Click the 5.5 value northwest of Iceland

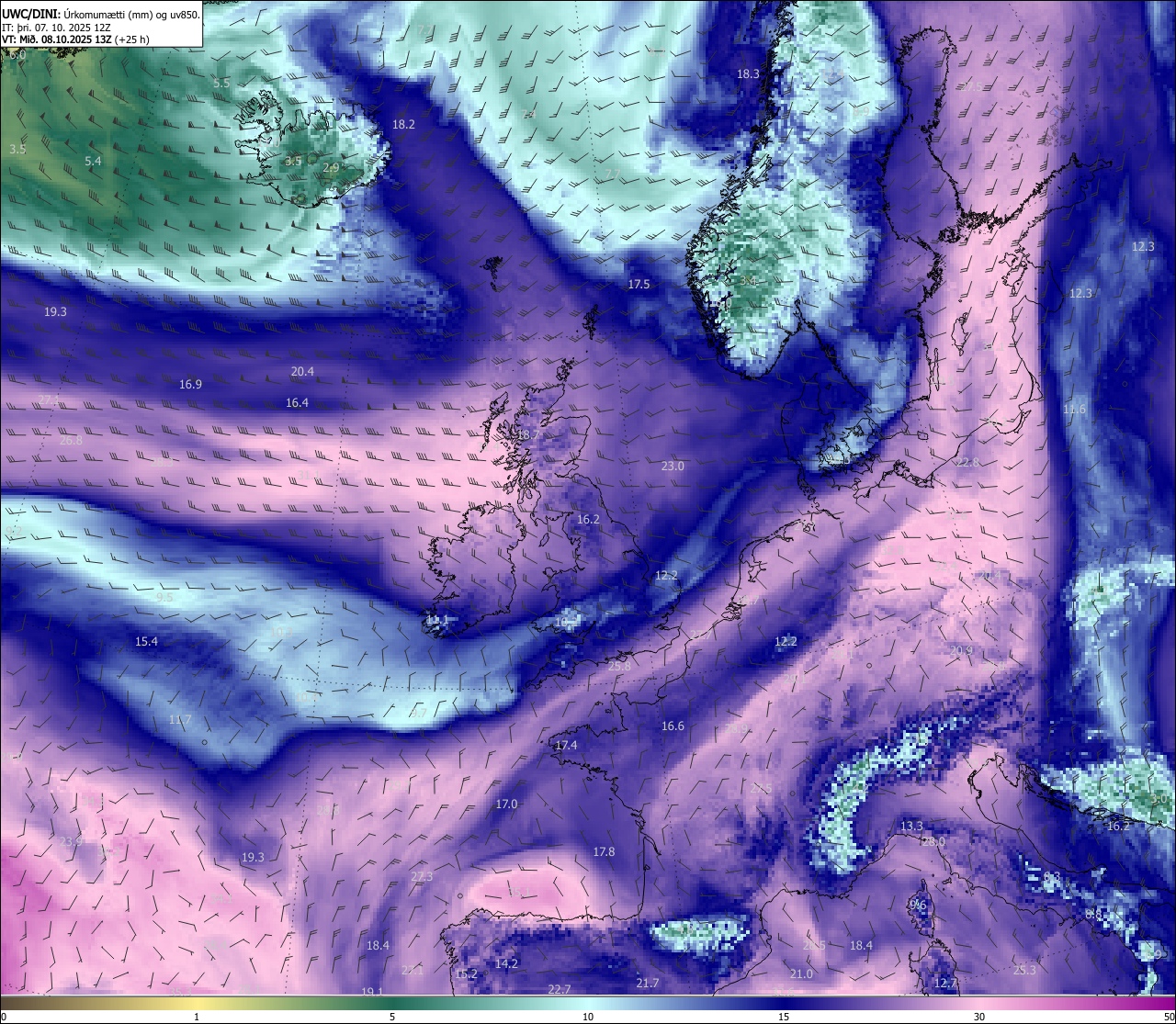tap(221, 83)
